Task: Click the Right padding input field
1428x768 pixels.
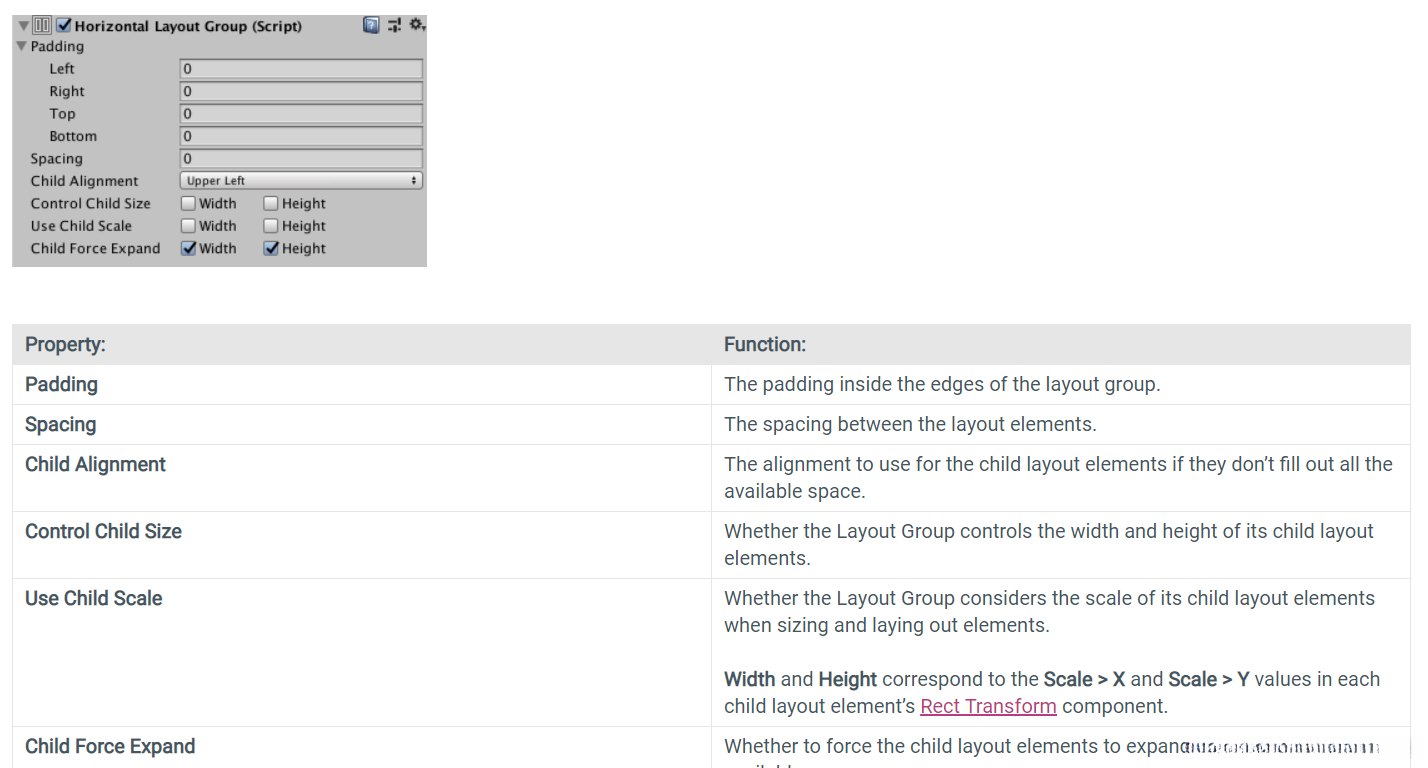Action: click(301, 91)
